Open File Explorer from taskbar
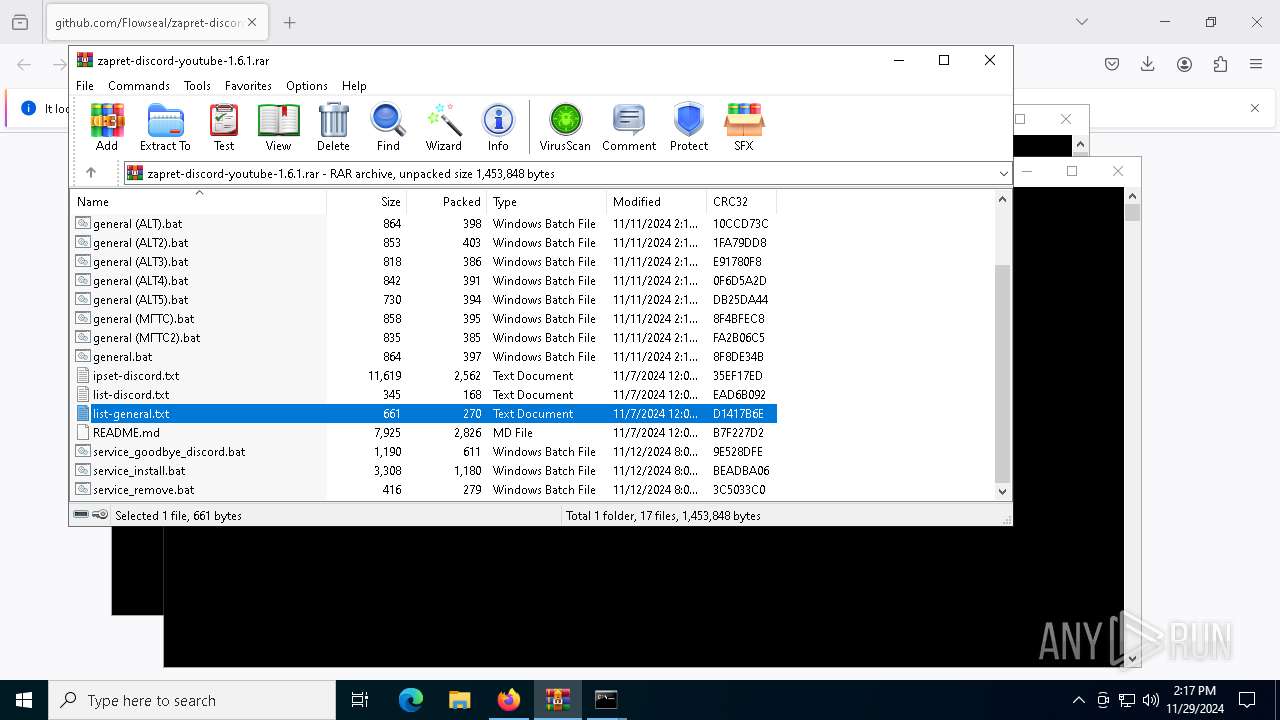 (x=460, y=700)
